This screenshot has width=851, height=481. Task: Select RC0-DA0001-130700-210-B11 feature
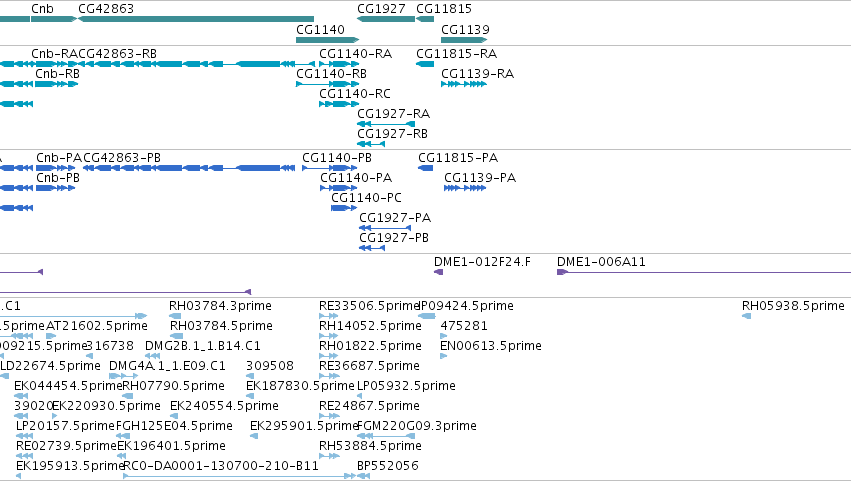(239, 476)
